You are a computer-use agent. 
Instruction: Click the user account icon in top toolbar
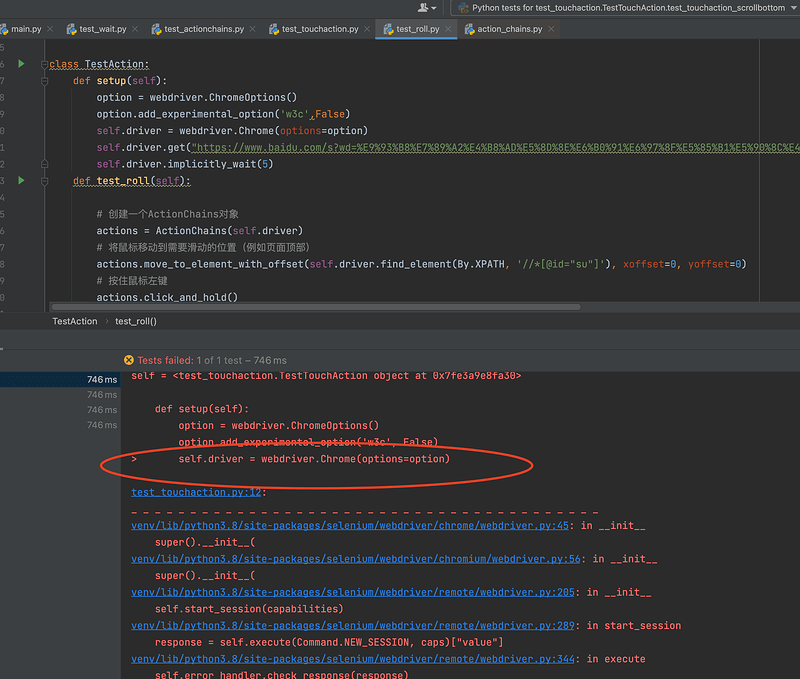click(422, 8)
